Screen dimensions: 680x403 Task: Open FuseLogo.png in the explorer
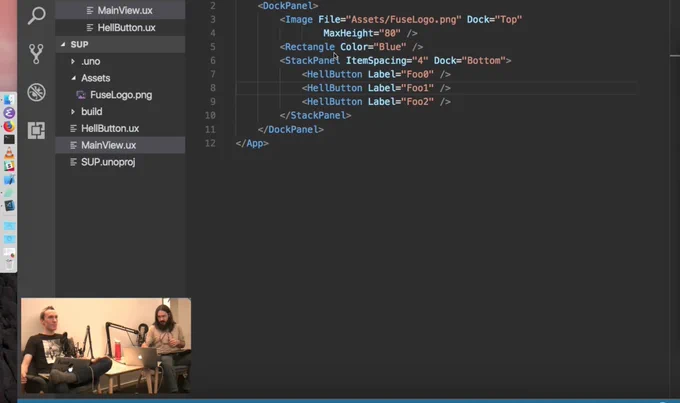pos(120,95)
